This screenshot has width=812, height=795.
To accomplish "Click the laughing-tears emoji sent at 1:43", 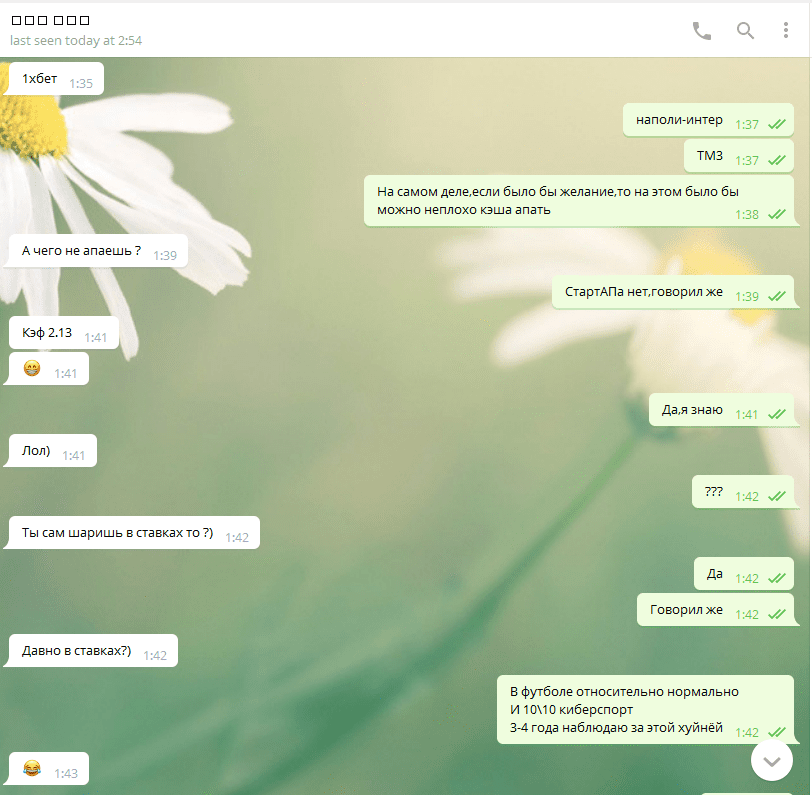I will pyautogui.click(x=32, y=770).
